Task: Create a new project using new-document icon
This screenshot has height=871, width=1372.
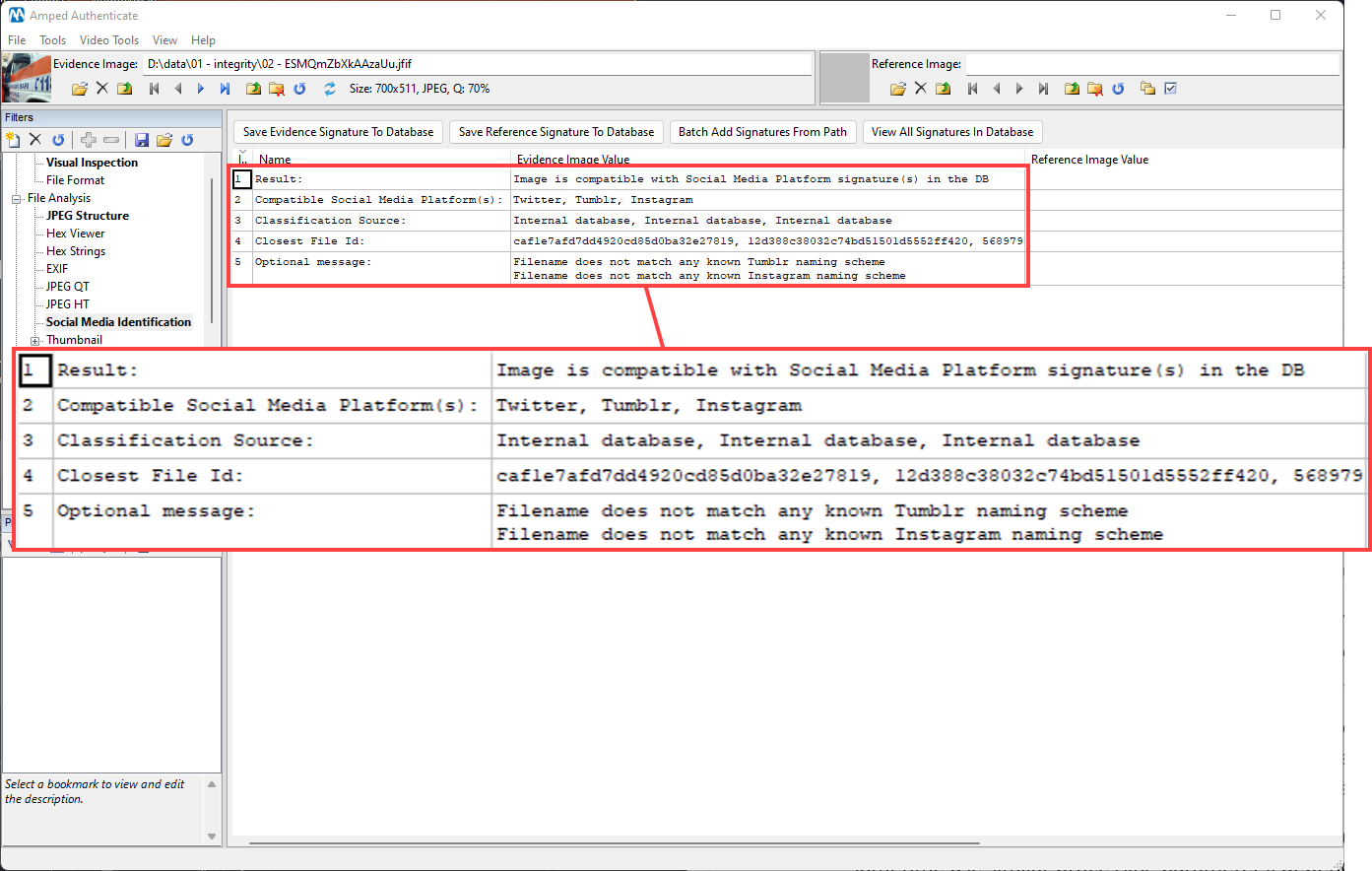Action: point(13,139)
